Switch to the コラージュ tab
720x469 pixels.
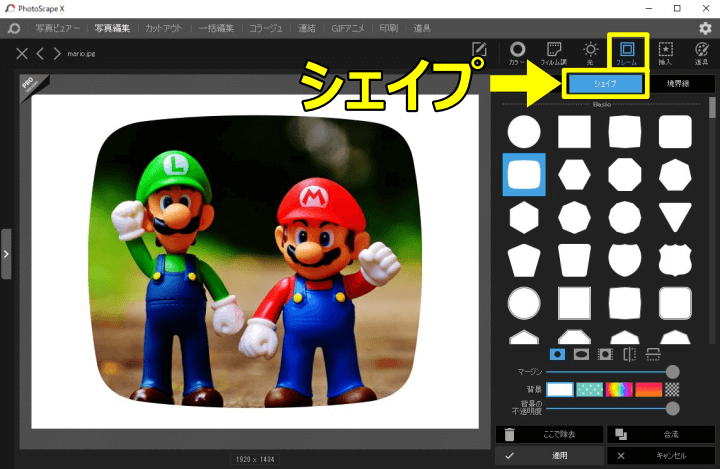click(x=266, y=28)
